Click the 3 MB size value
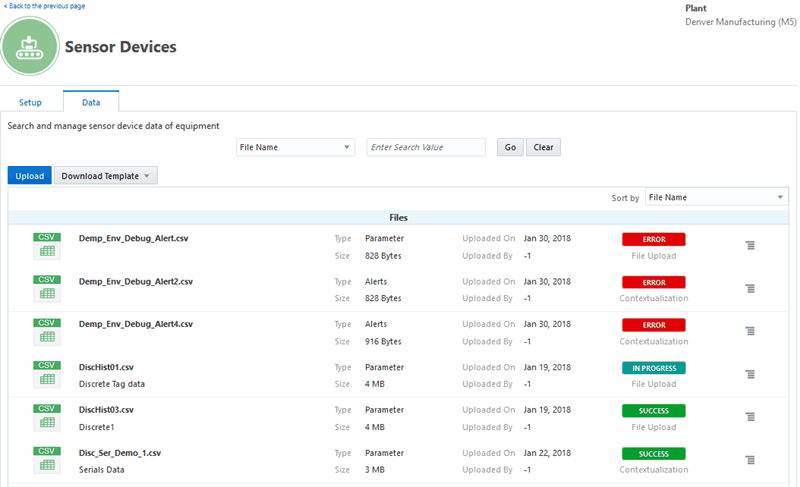Viewport: 800px width, 487px height. pyautogui.click(x=375, y=470)
